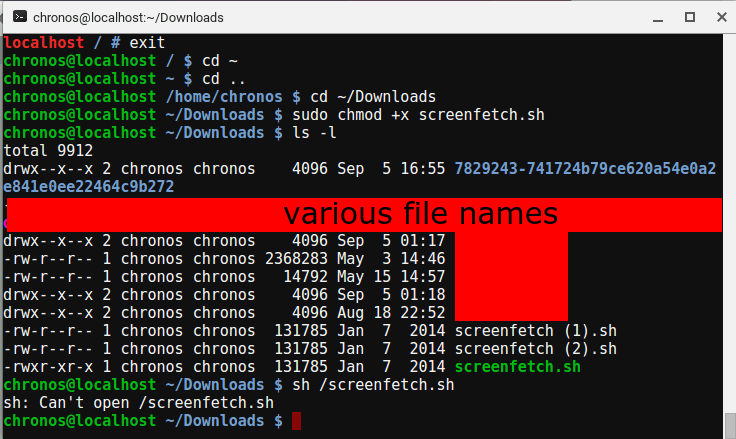Click the terminal icon in the title bar
Viewport: 736px width, 439px height.
tap(16, 17)
